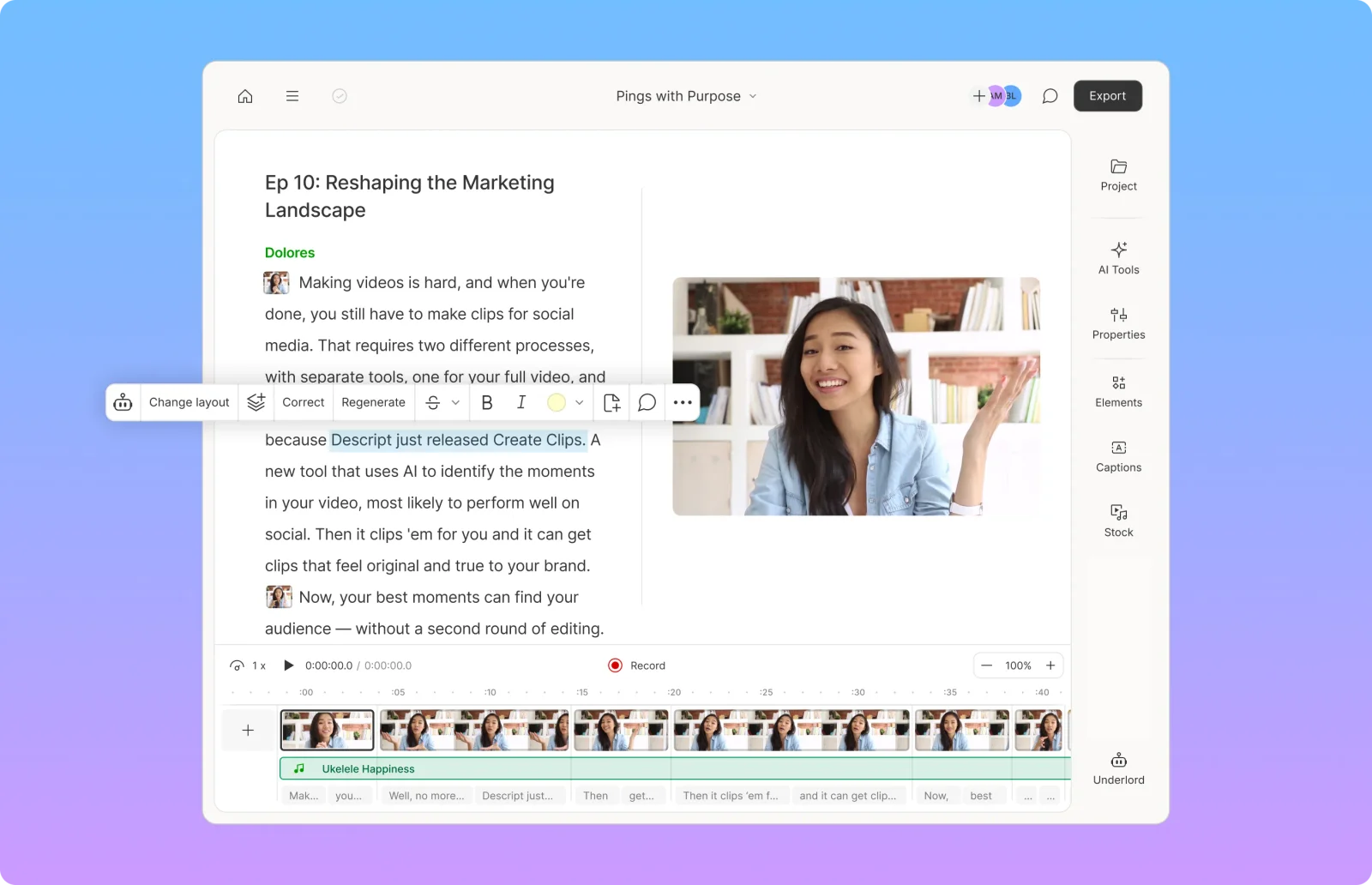Open the Stock media panel
Viewport: 1372px width, 885px height.
1118,519
